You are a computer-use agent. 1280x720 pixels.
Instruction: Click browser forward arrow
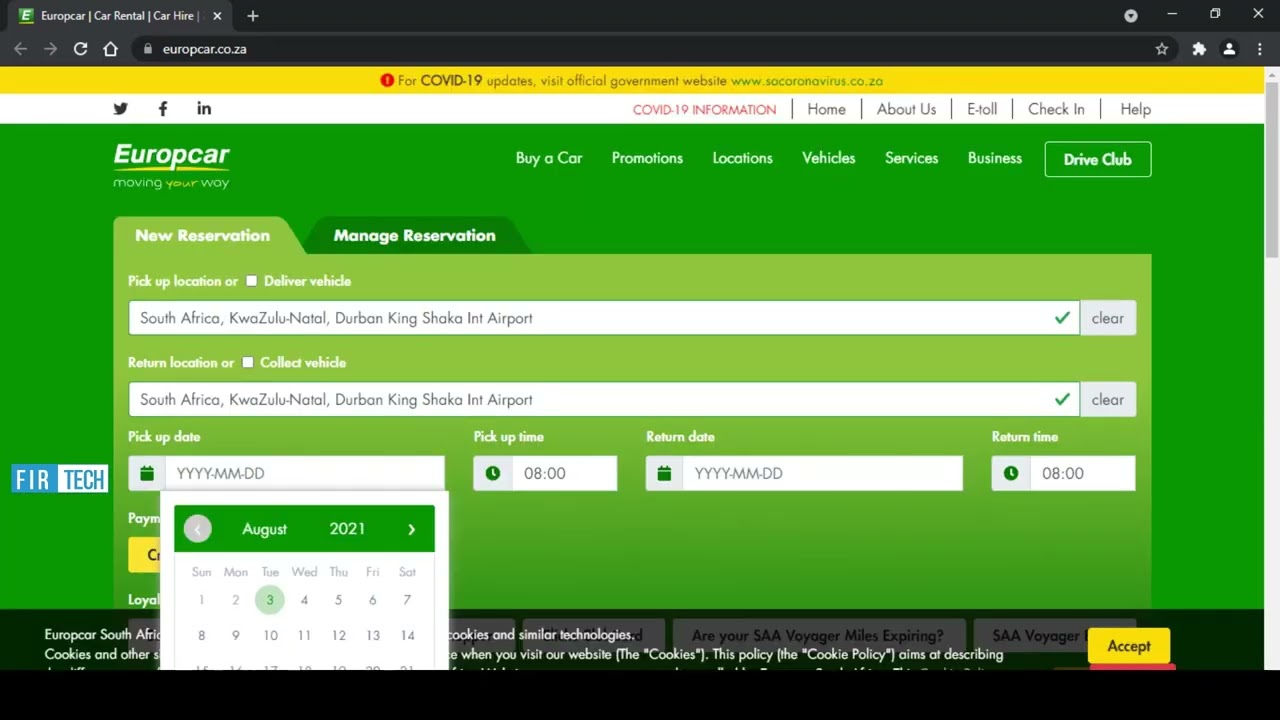(50, 49)
